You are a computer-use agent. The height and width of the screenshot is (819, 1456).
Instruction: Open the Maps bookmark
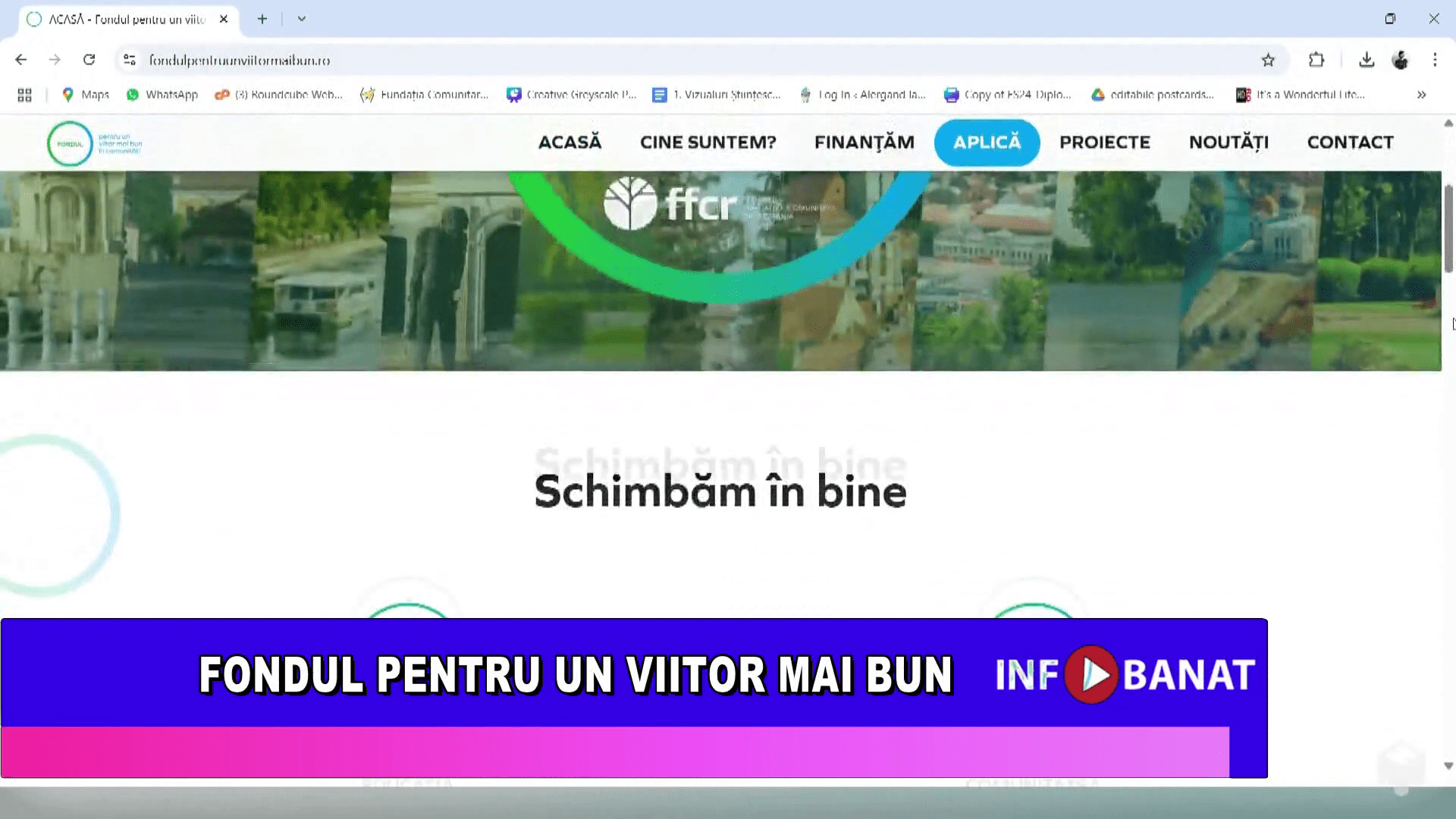85,95
